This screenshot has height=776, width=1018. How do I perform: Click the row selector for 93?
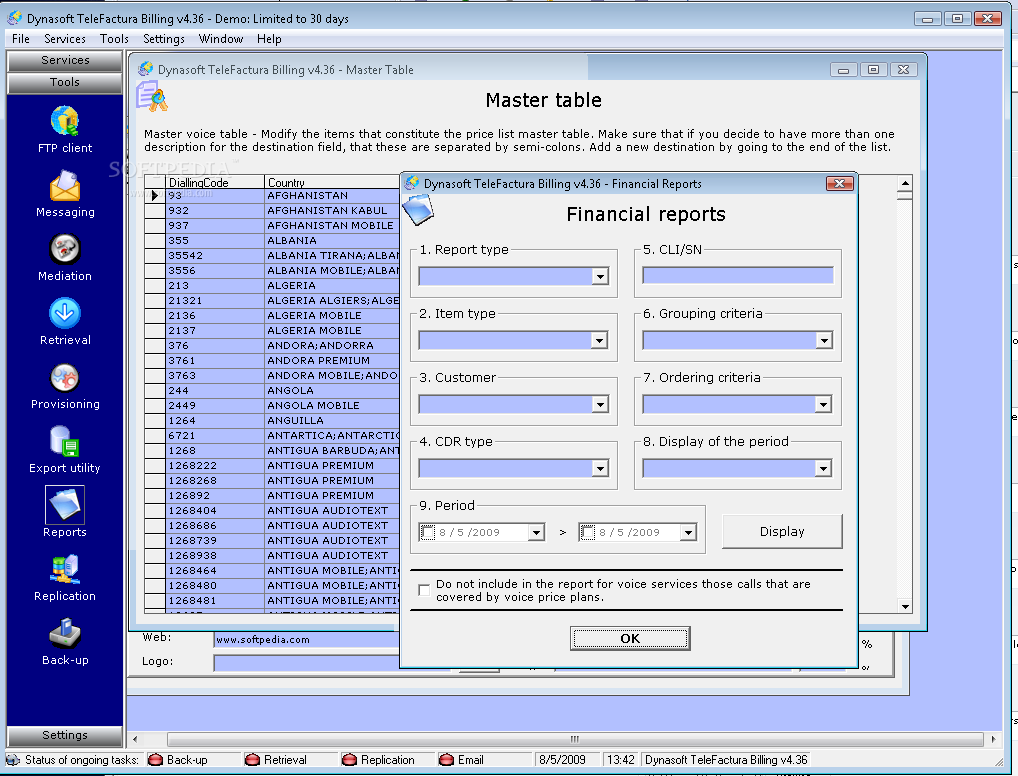[x=155, y=195]
